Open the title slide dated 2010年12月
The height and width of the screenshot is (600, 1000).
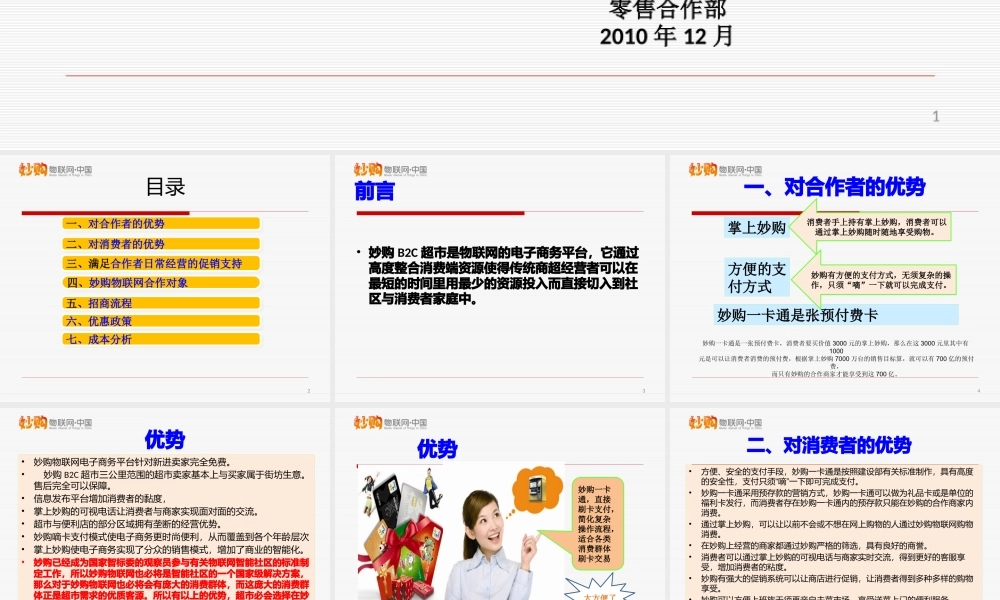pyautogui.click(x=500, y=73)
